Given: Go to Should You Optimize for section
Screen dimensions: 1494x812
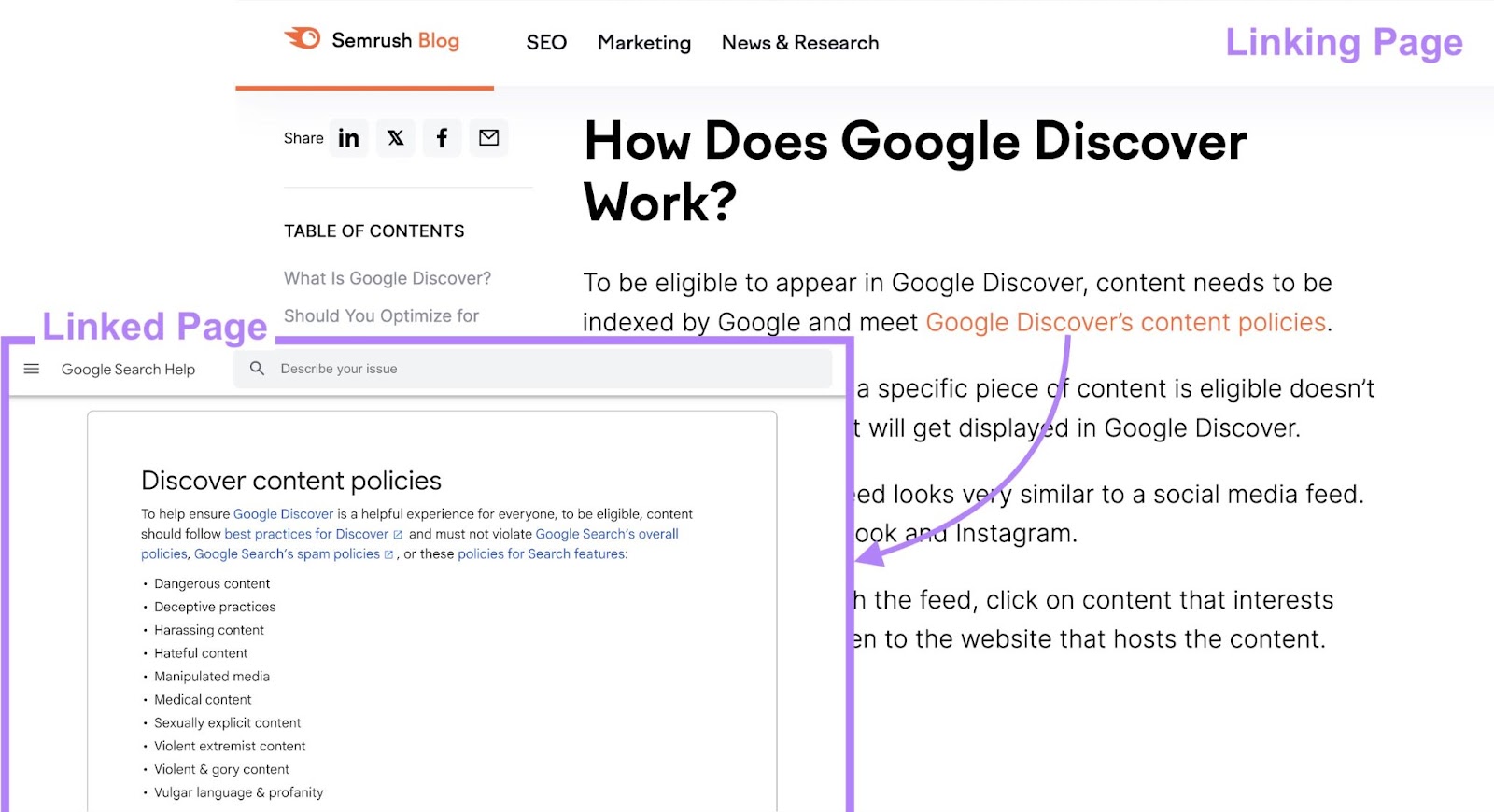Looking at the screenshot, I should (381, 316).
